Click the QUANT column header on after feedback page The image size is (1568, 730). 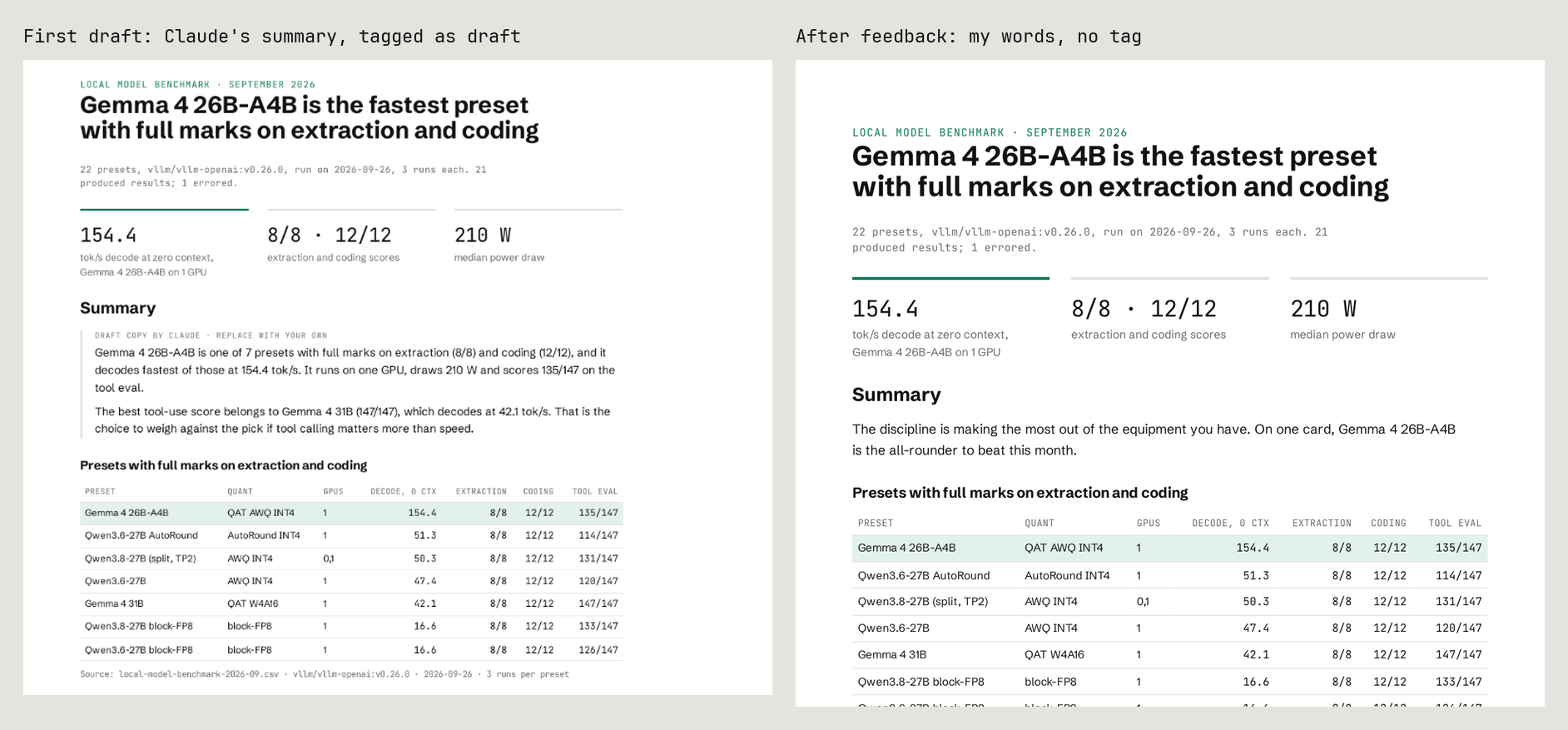click(1040, 524)
